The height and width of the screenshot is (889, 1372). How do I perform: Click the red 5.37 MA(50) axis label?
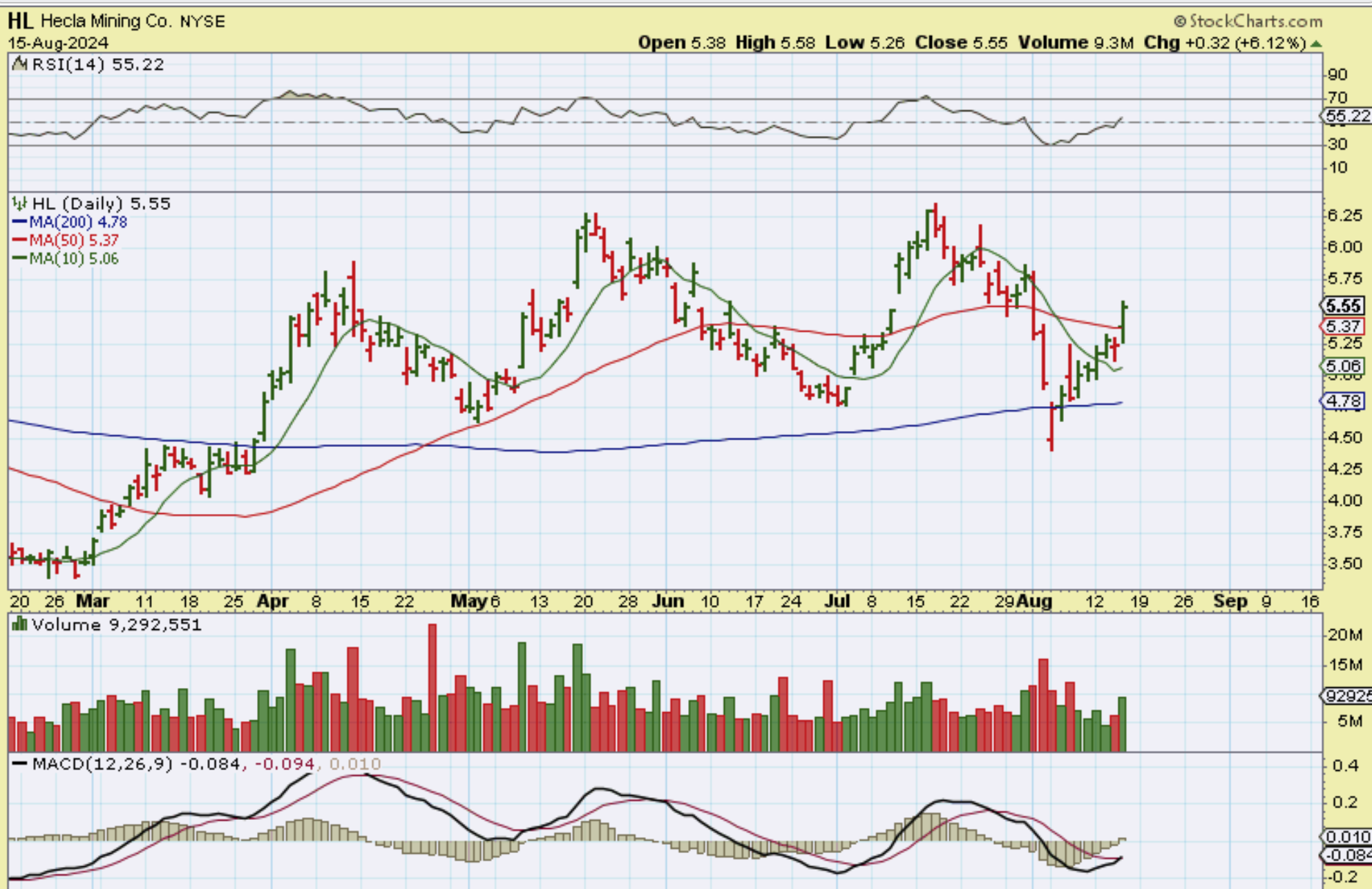(1344, 326)
